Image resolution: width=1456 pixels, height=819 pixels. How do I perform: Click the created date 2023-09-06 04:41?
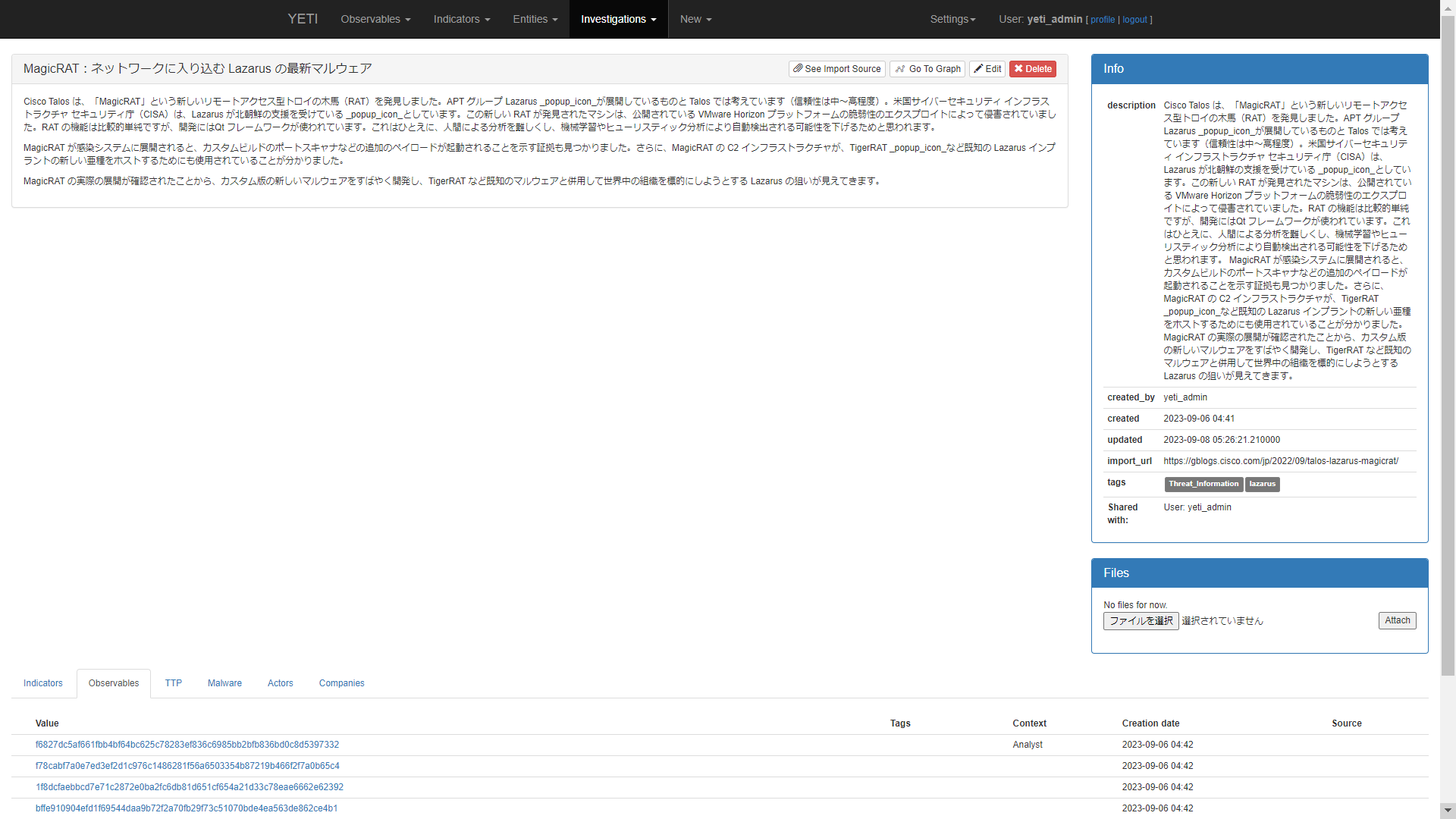click(1199, 419)
